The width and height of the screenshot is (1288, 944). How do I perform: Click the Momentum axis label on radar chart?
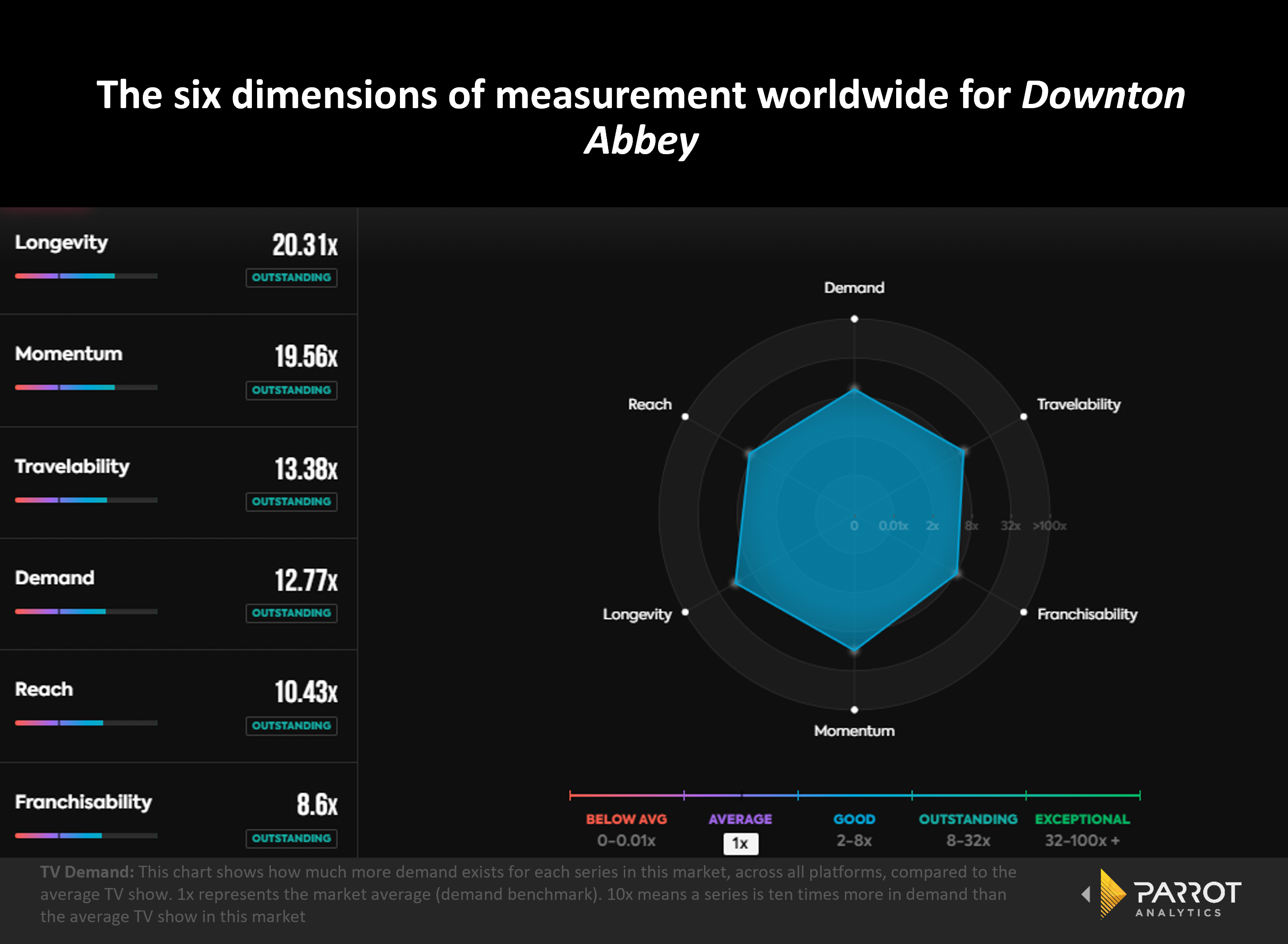coord(854,731)
